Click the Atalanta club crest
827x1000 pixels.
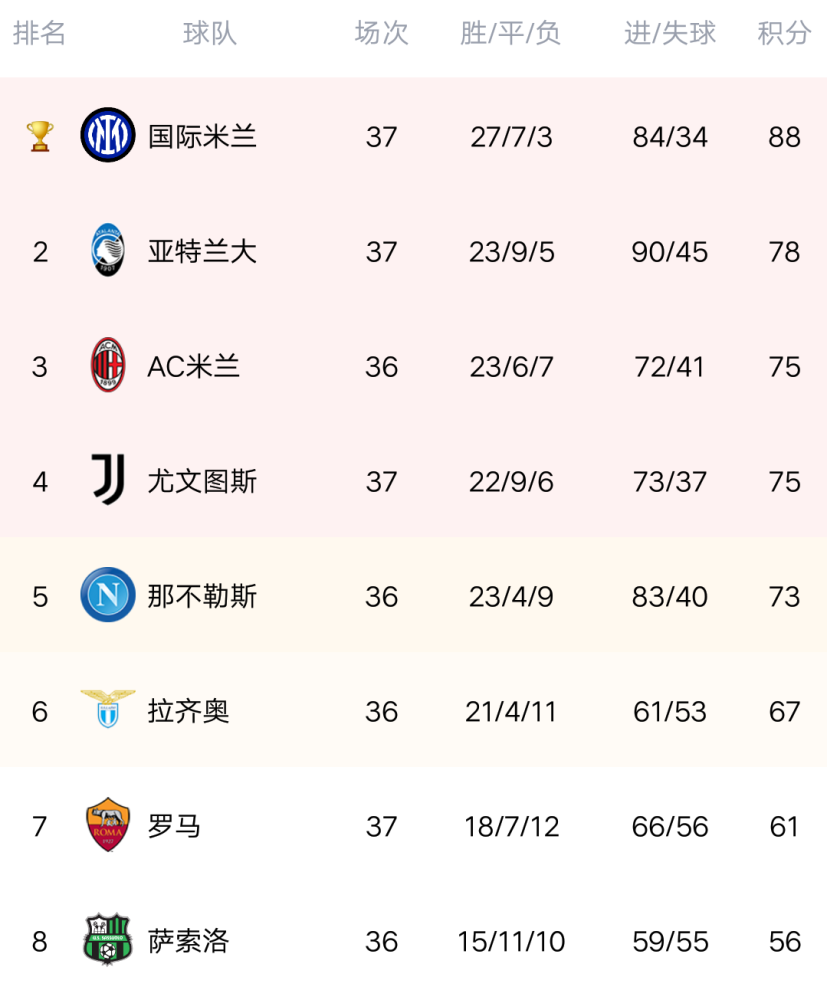tap(108, 250)
